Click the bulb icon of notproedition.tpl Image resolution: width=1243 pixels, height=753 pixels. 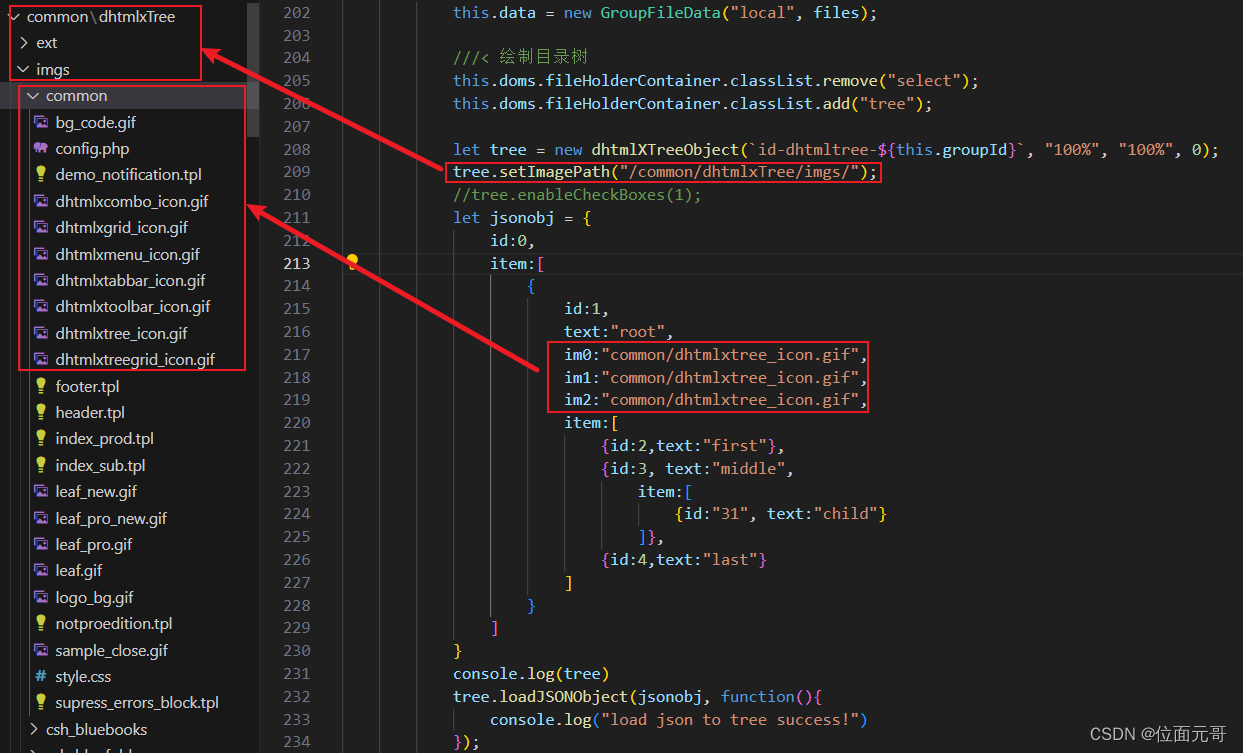coord(41,623)
